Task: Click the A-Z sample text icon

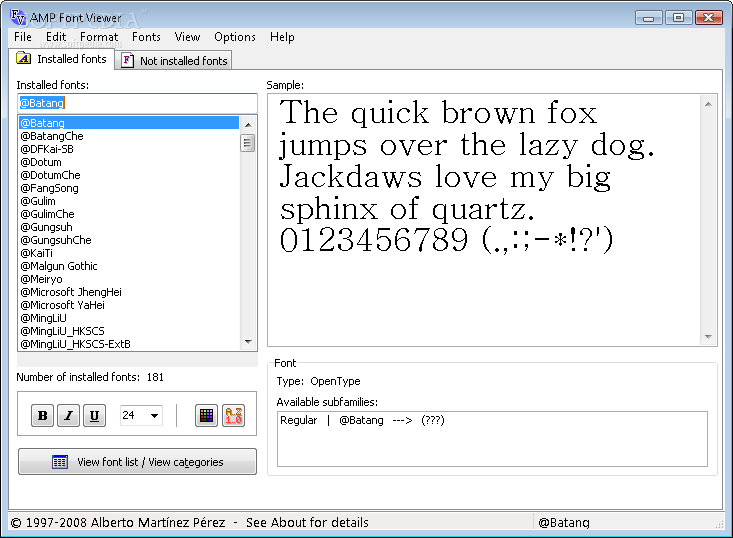Action: tap(234, 416)
